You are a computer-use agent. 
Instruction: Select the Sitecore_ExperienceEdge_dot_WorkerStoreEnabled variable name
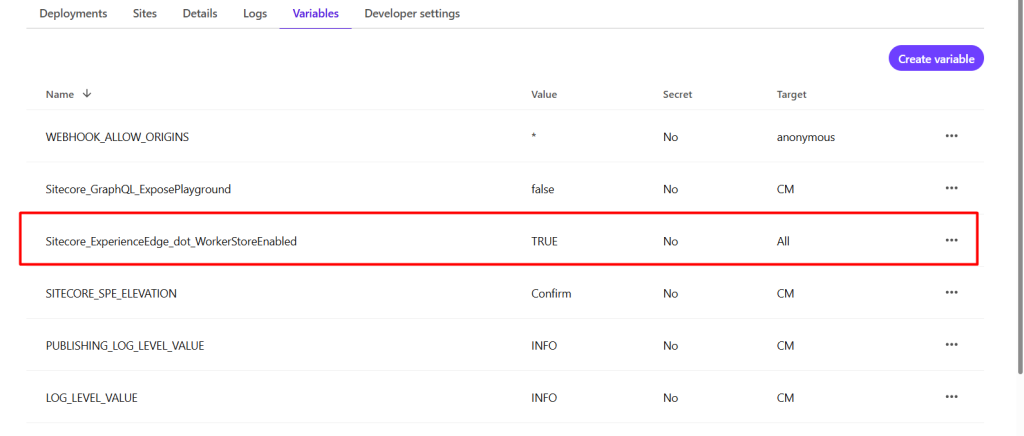(x=171, y=241)
